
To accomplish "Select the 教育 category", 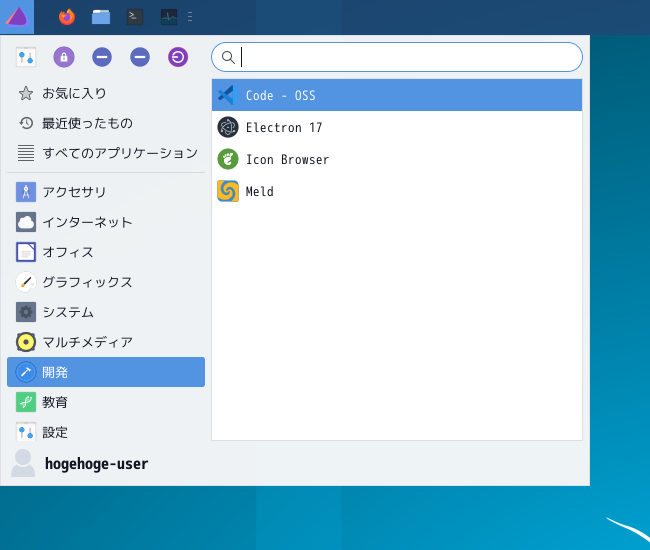I will pos(106,402).
